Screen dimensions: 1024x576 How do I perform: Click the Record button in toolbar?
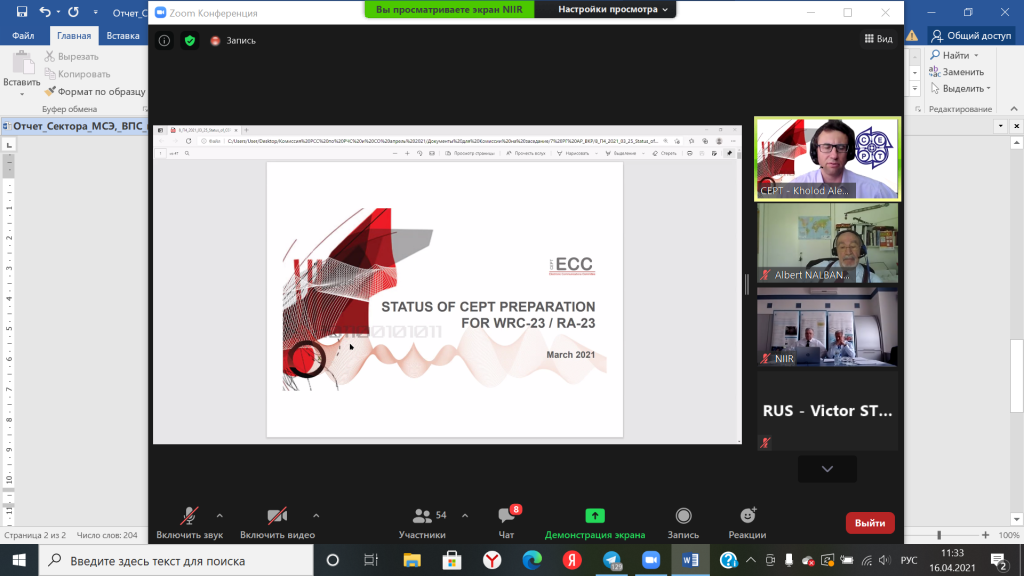(x=683, y=516)
